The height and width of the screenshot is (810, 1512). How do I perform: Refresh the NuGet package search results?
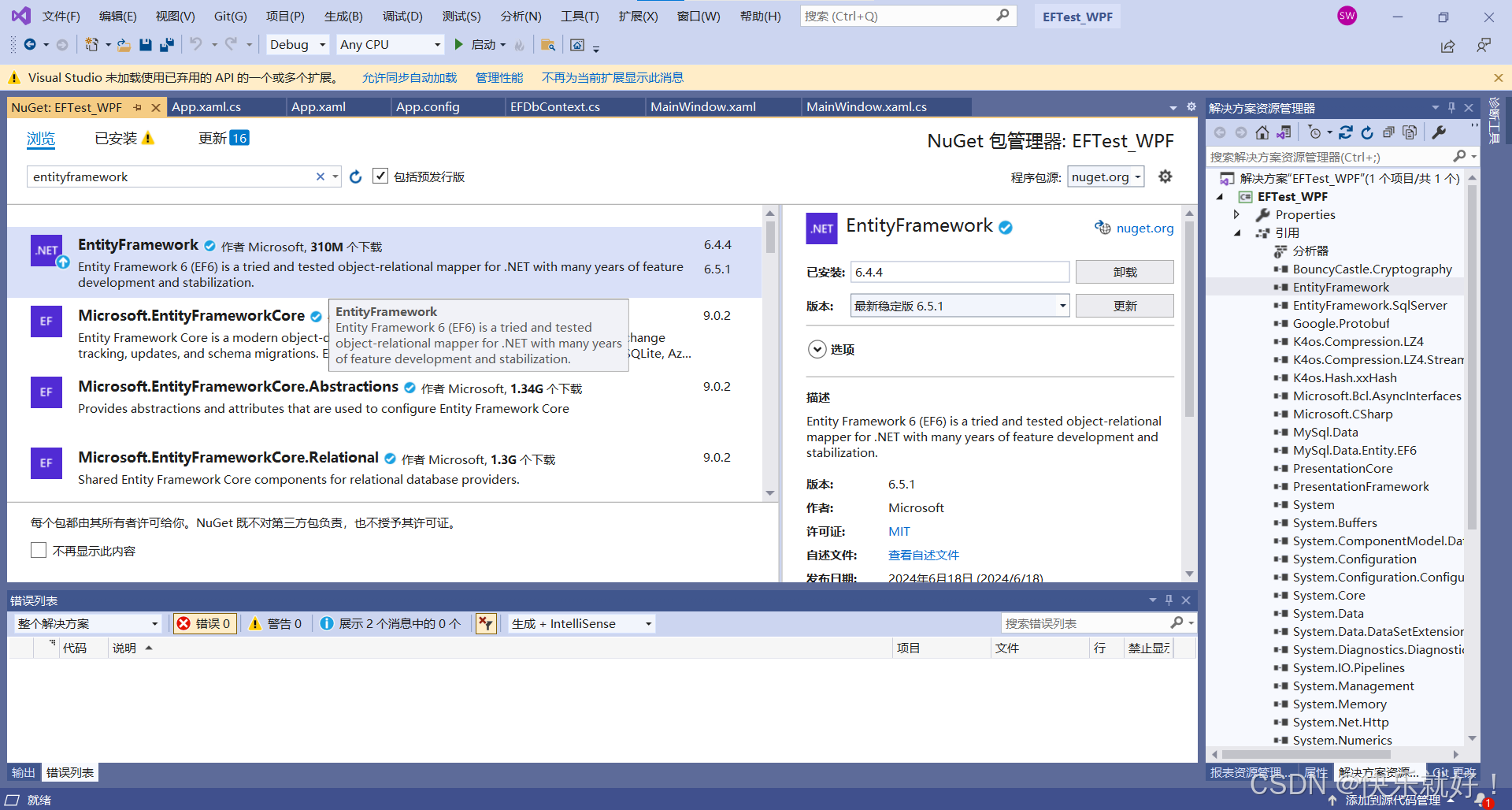coord(356,176)
